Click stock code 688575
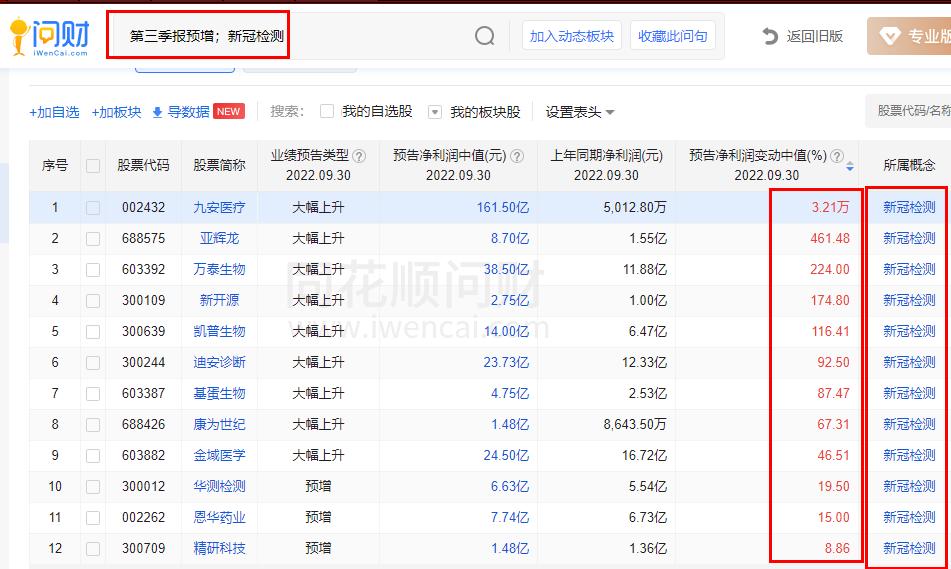The width and height of the screenshot is (951, 569). point(143,238)
